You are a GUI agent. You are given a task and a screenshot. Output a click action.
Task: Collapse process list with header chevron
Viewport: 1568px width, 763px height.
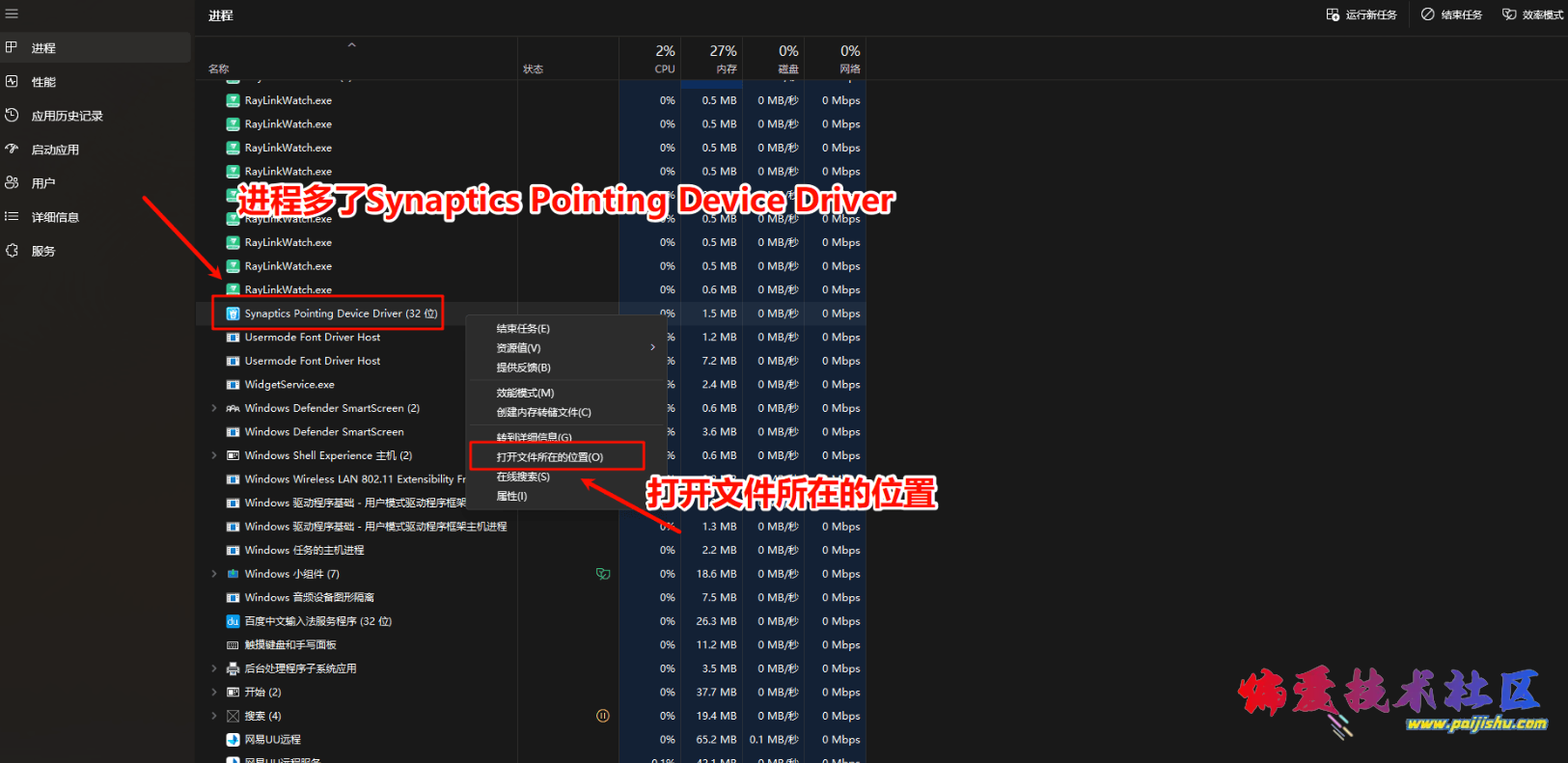352,44
